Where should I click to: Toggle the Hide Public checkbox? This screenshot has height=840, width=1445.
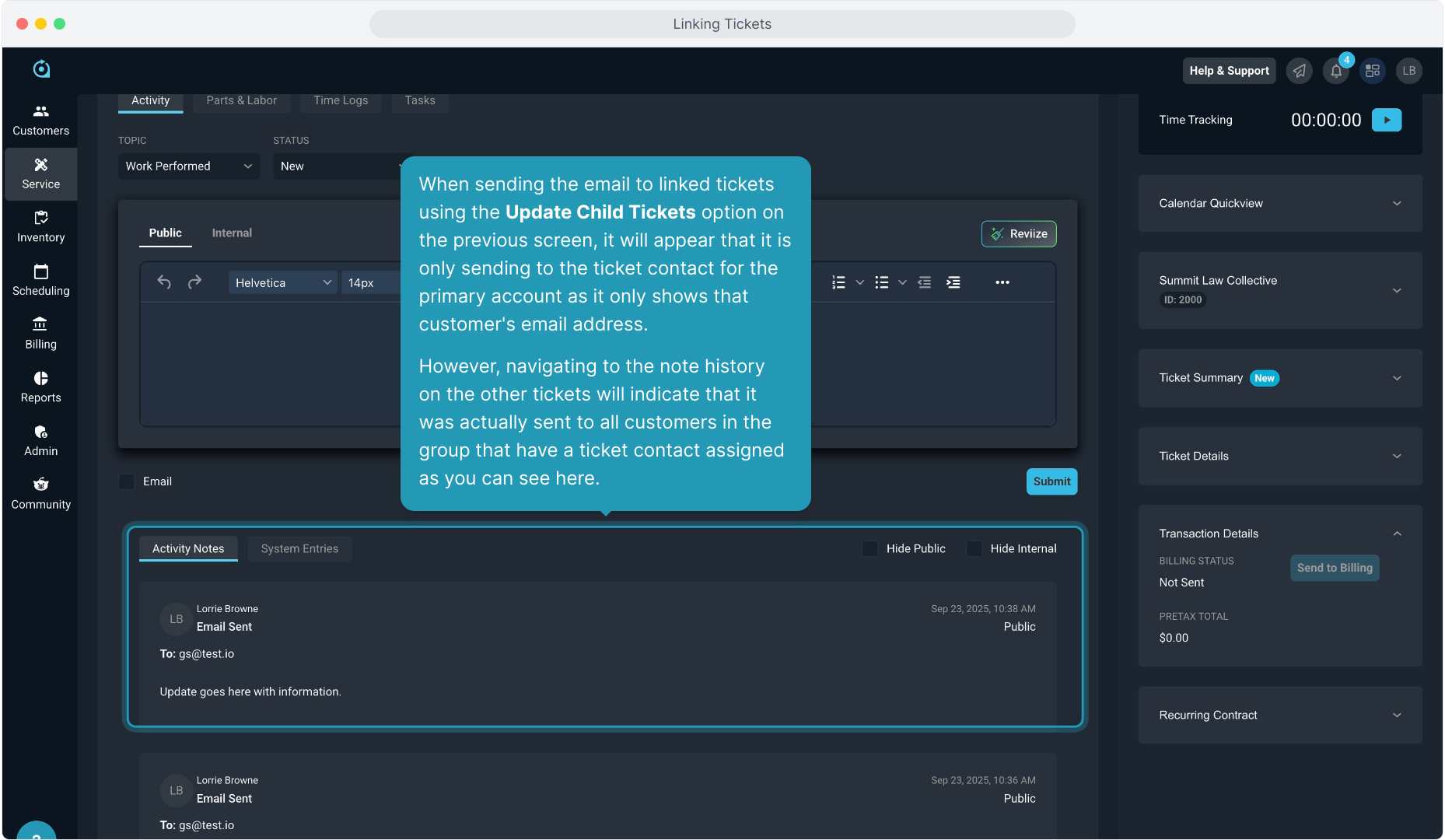coord(870,548)
